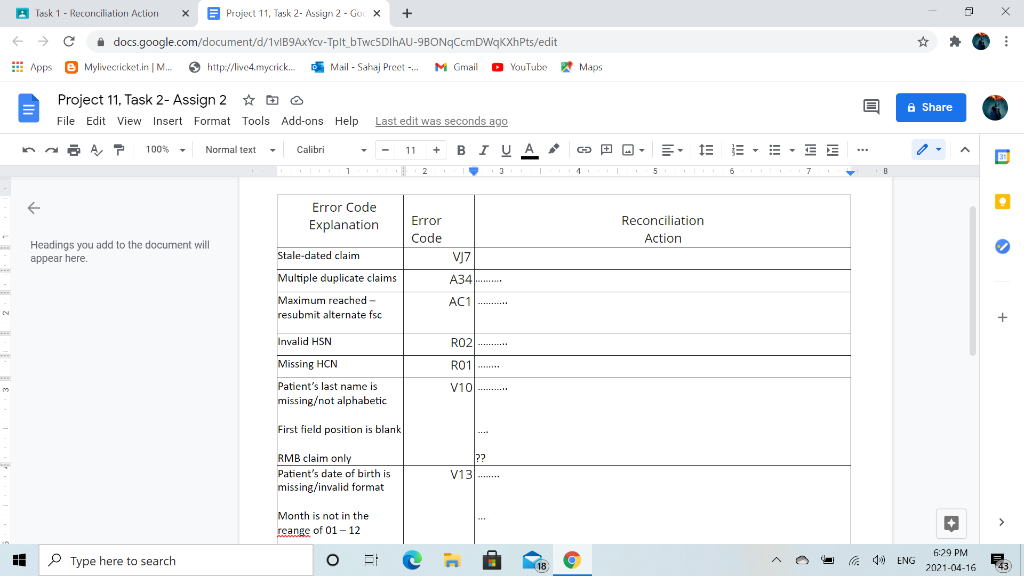1024x576 pixels.
Task: Toggle underline formatting
Action: (505, 150)
